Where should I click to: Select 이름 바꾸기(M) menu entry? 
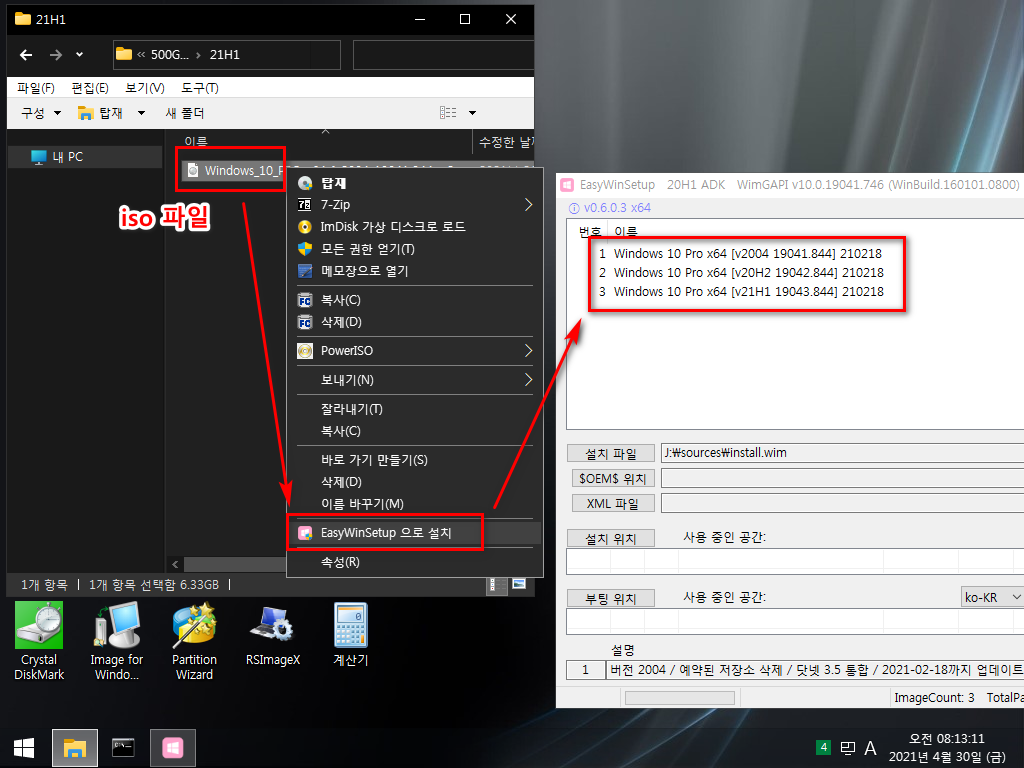point(415,504)
